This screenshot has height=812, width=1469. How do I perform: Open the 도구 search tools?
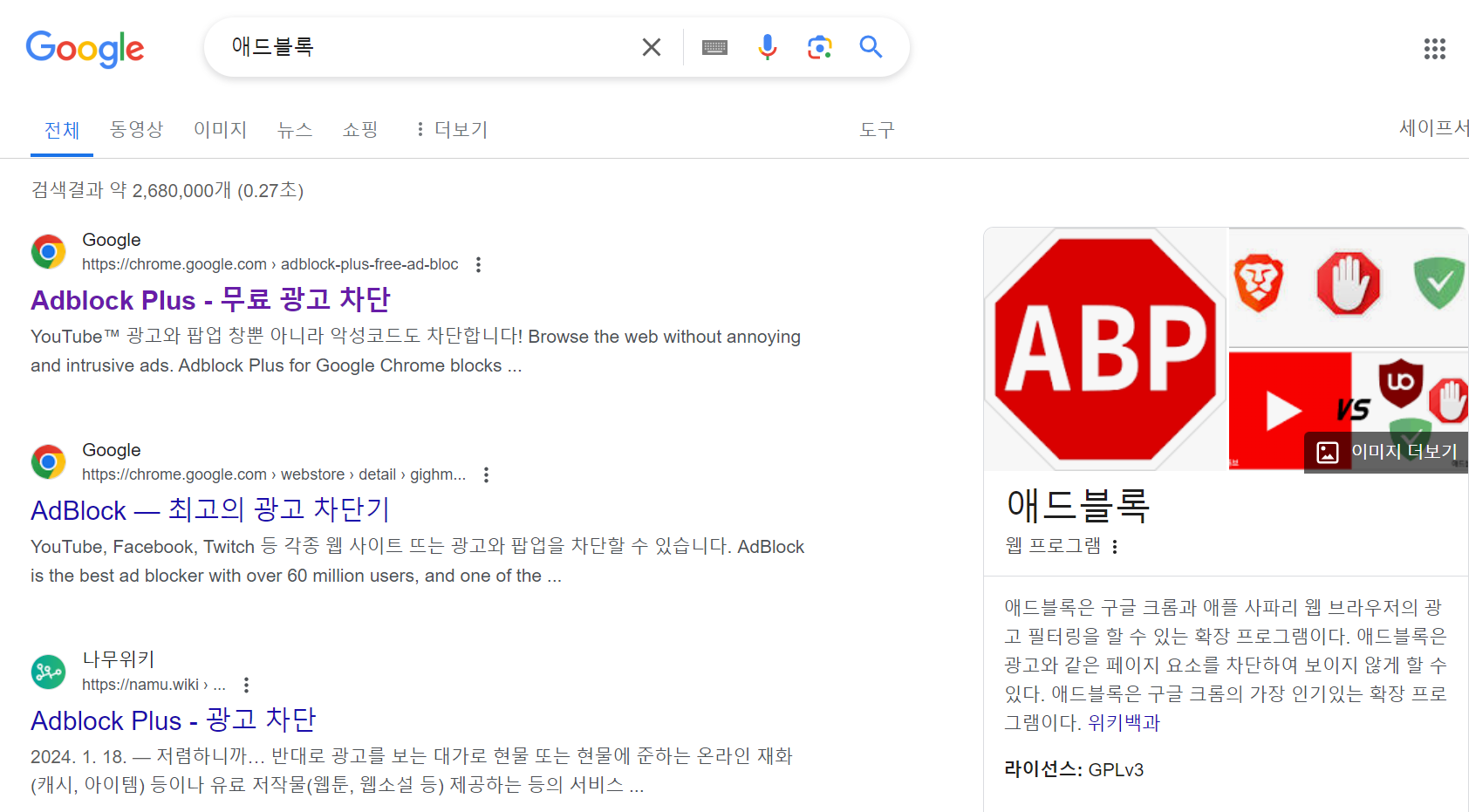click(x=877, y=129)
